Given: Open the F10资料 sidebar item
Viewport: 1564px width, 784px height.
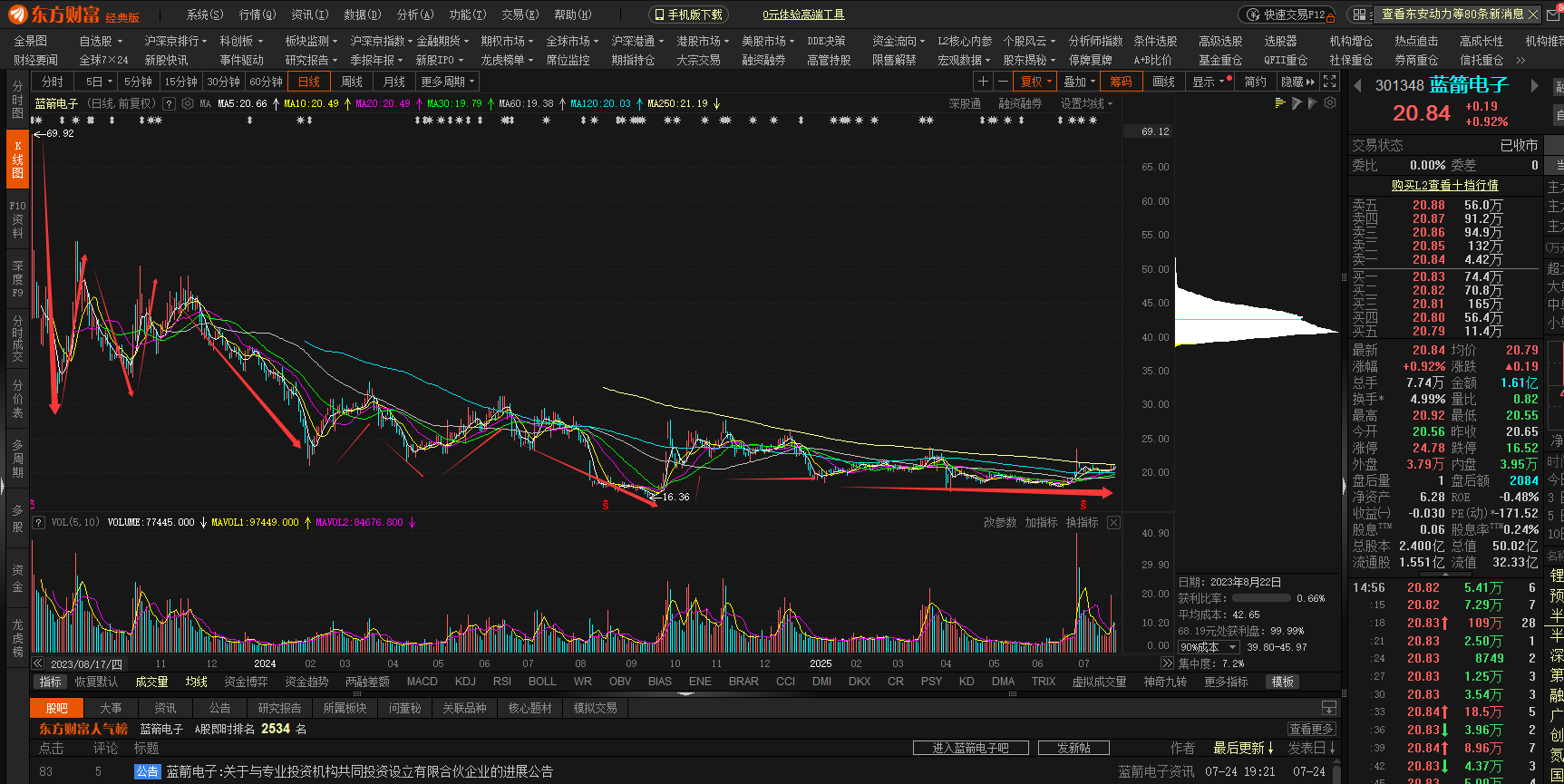Looking at the screenshot, I should click(17, 220).
